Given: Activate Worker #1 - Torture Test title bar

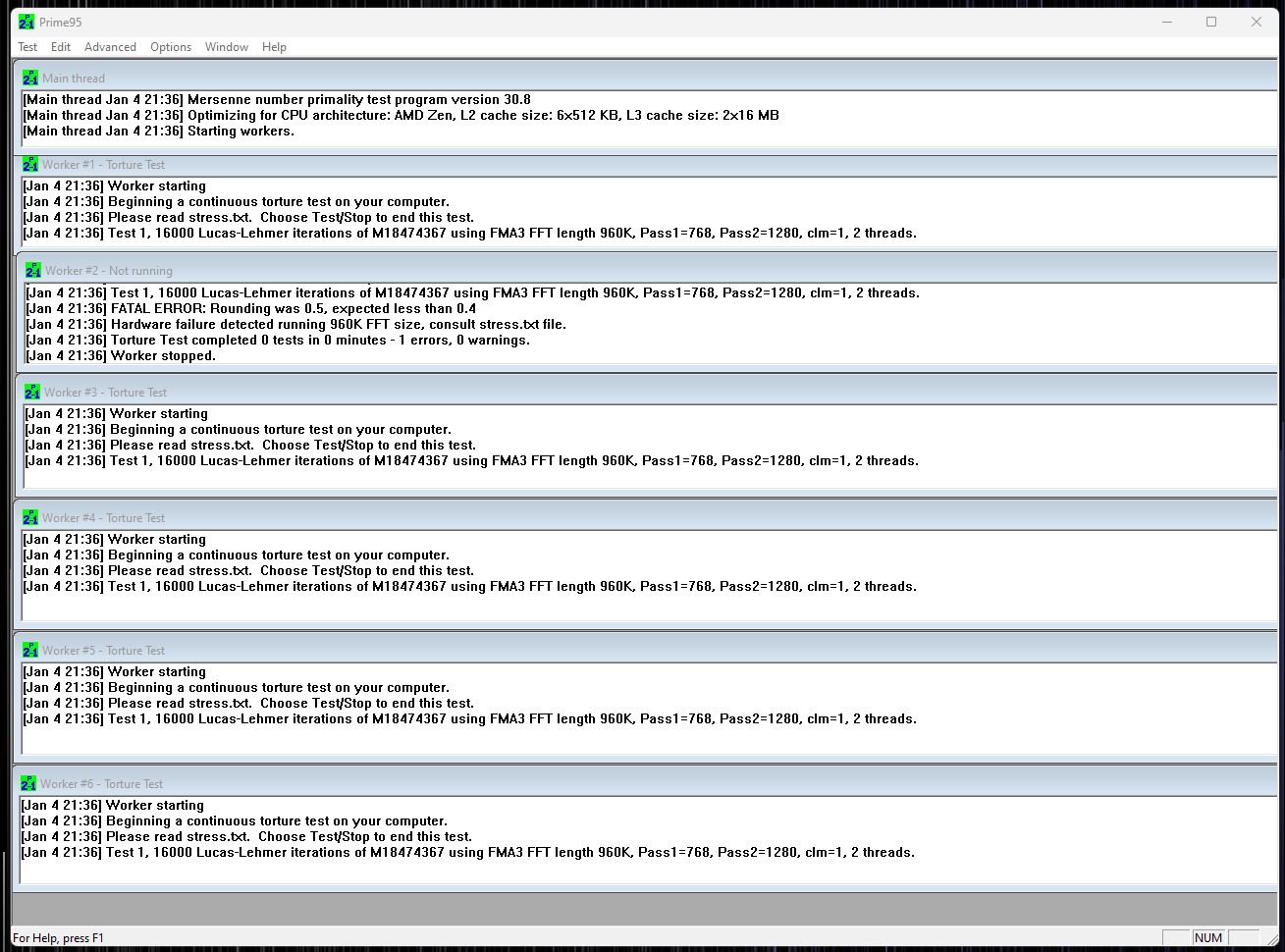Looking at the screenshot, I should pos(648,164).
